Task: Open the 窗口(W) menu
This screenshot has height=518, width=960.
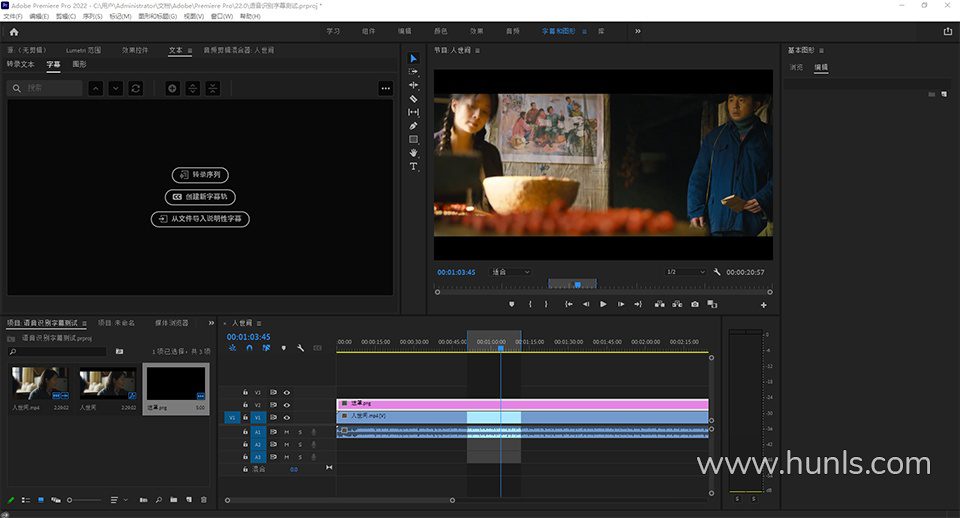Action: 222,17
